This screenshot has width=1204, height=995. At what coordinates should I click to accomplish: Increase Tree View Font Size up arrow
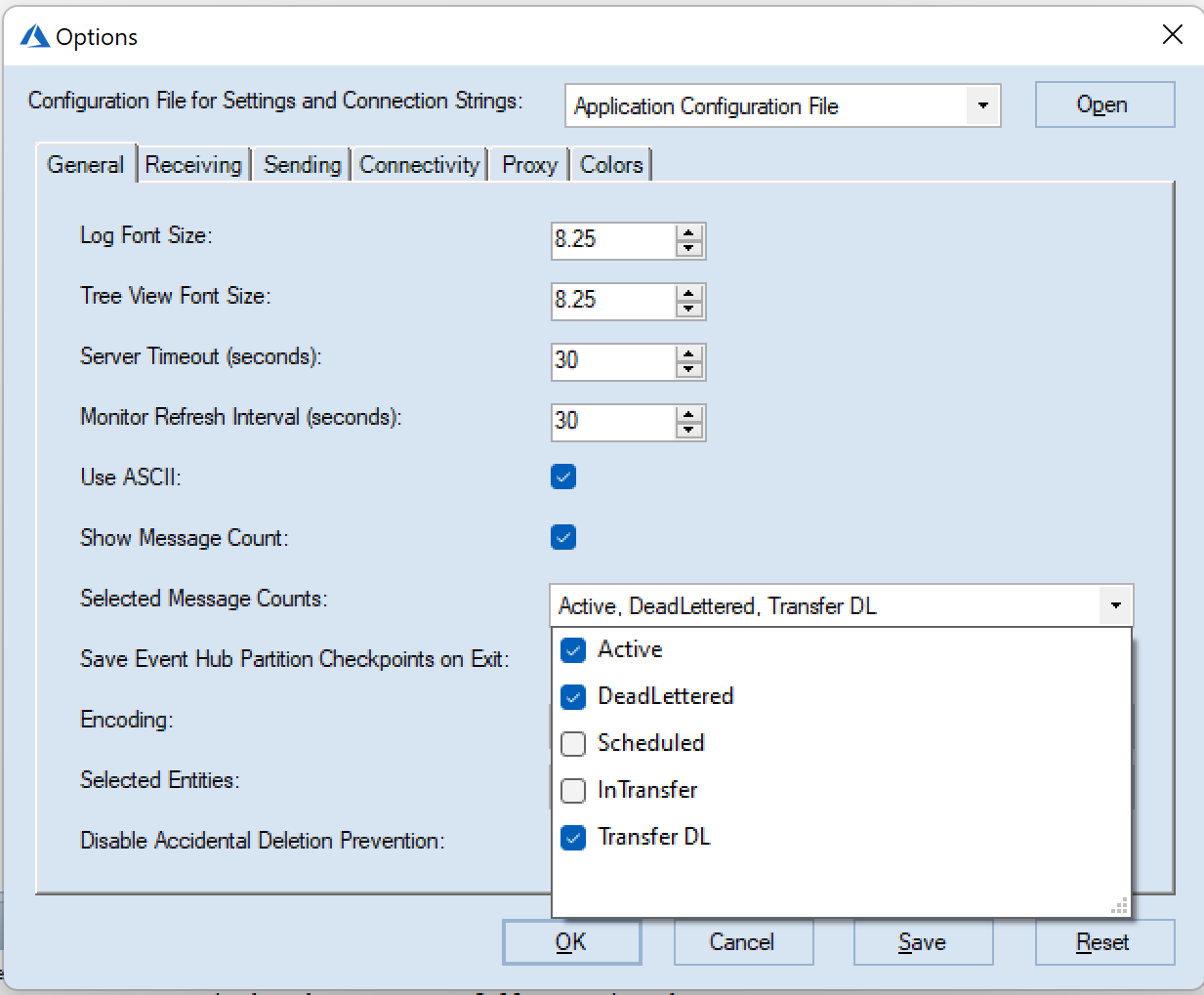coord(689,294)
